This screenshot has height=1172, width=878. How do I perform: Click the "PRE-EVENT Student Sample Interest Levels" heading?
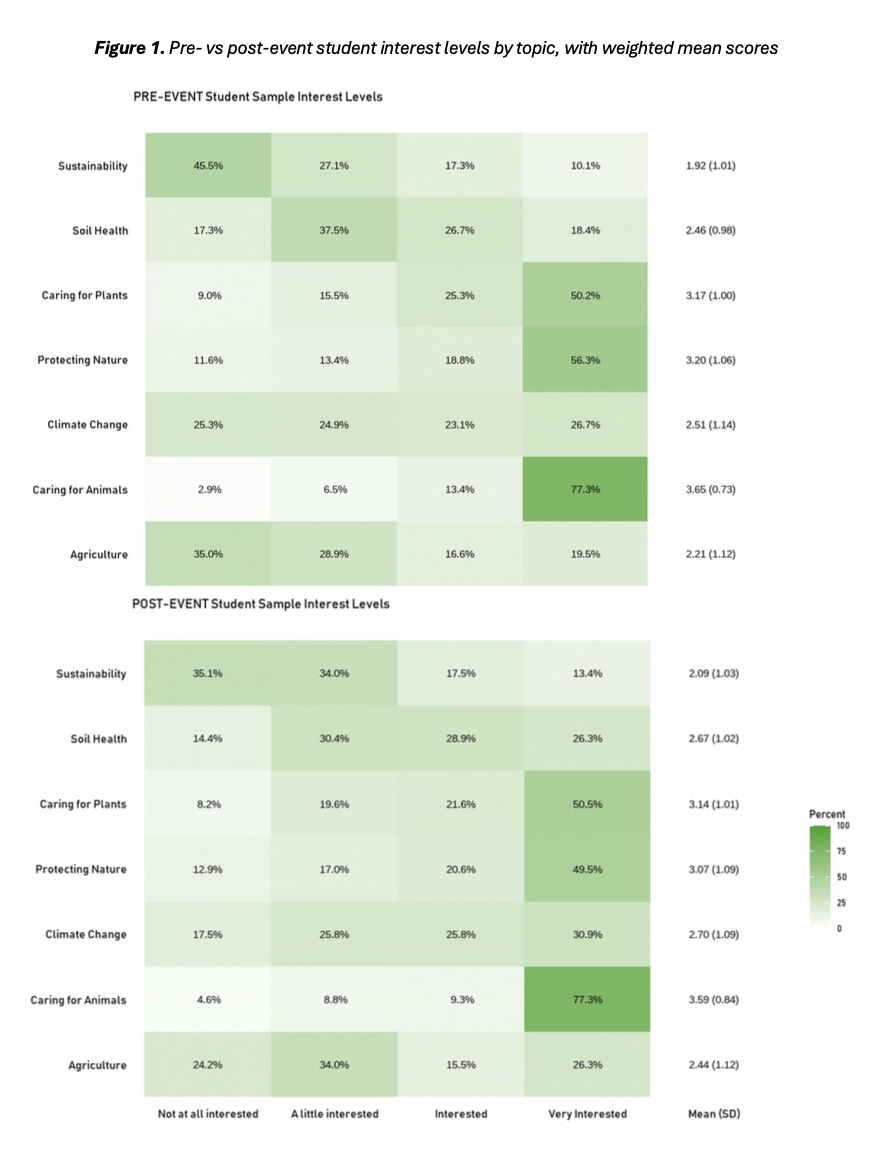(258, 97)
